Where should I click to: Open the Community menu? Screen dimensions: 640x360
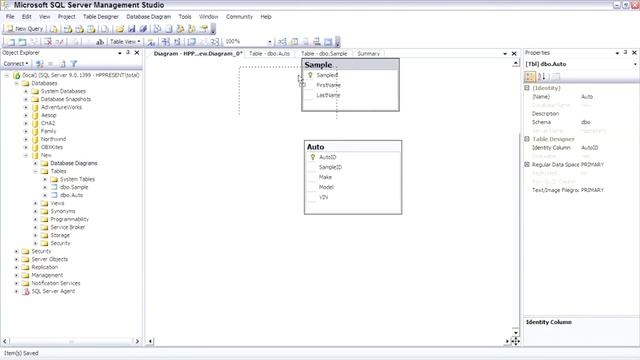(239, 17)
